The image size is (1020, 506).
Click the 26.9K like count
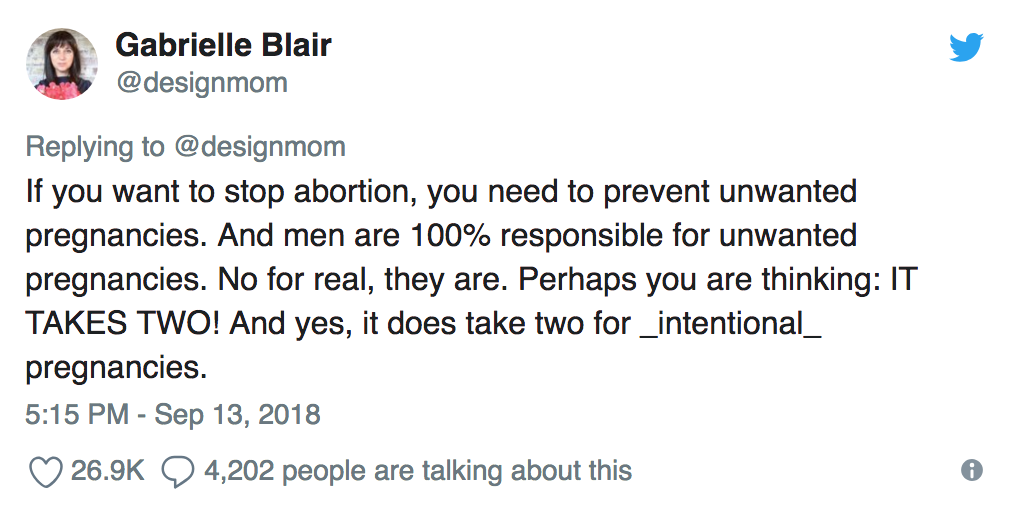(107, 470)
